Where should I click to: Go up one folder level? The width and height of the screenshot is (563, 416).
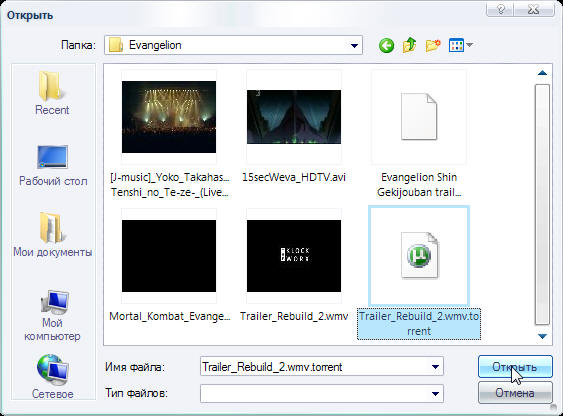409,45
